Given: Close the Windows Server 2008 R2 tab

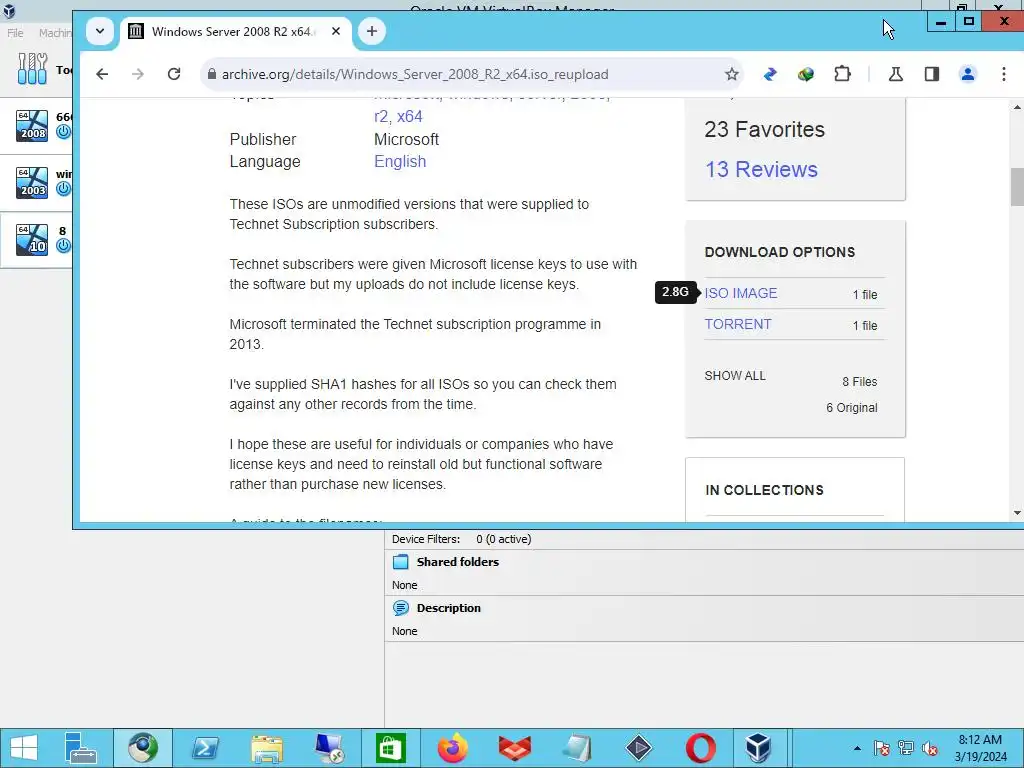Looking at the screenshot, I should (x=336, y=31).
